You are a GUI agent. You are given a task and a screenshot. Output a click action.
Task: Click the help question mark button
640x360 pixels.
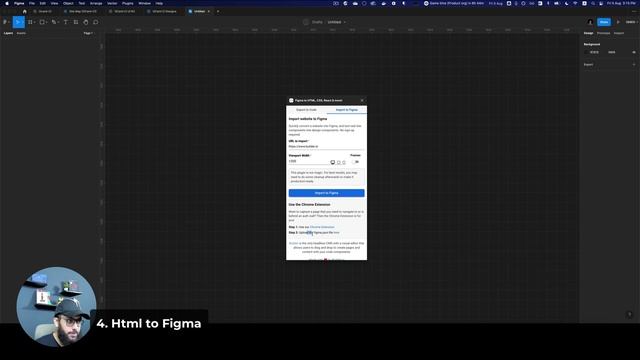click(630, 314)
